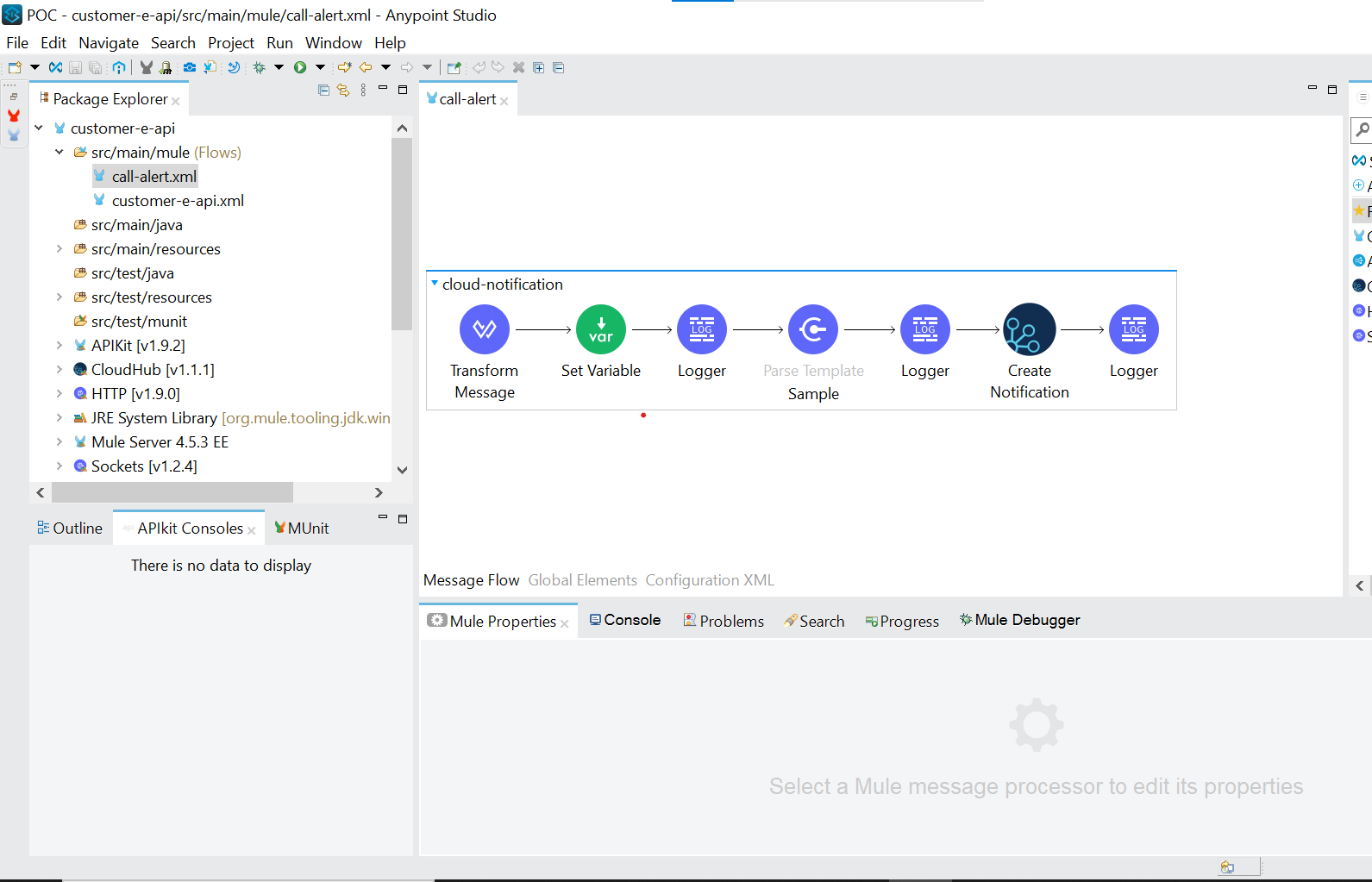Open the Outline tab
Screen dimensions: 1372x882
[70, 528]
